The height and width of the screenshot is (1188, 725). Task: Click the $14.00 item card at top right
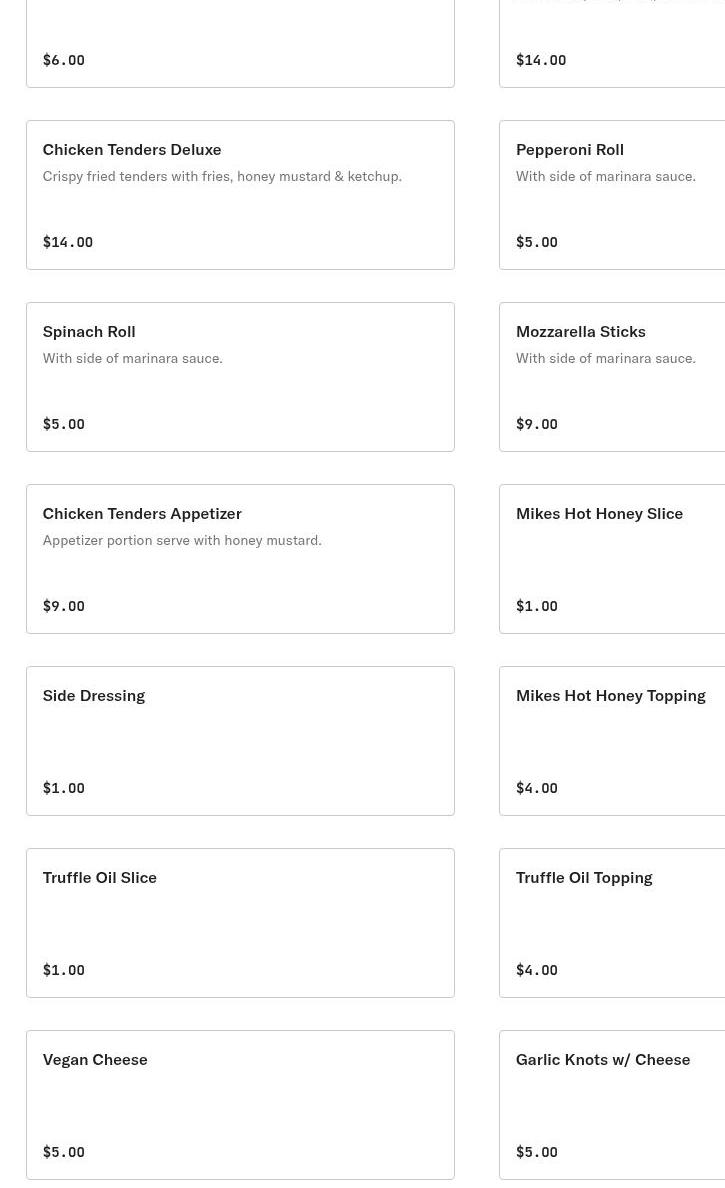[x=612, y=43]
